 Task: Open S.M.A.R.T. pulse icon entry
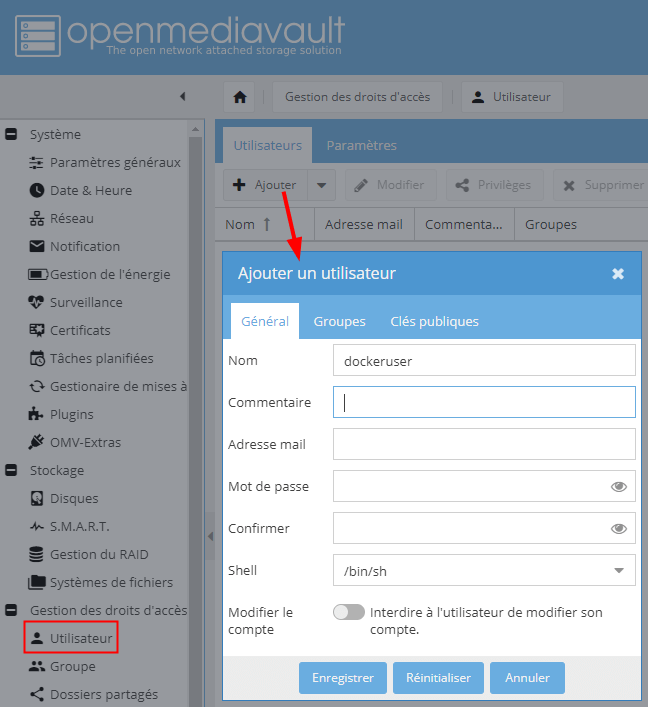37,526
